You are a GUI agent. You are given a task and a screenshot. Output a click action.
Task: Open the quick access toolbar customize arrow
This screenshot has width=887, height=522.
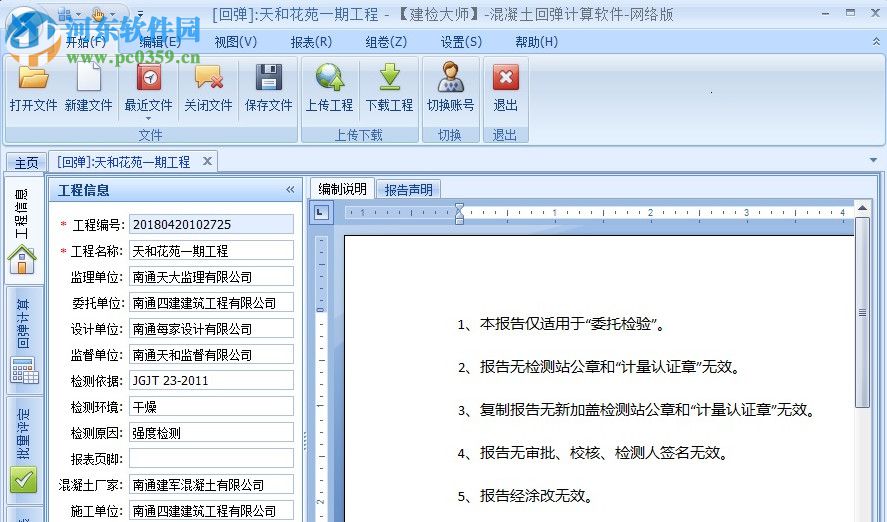click(140, 14)
